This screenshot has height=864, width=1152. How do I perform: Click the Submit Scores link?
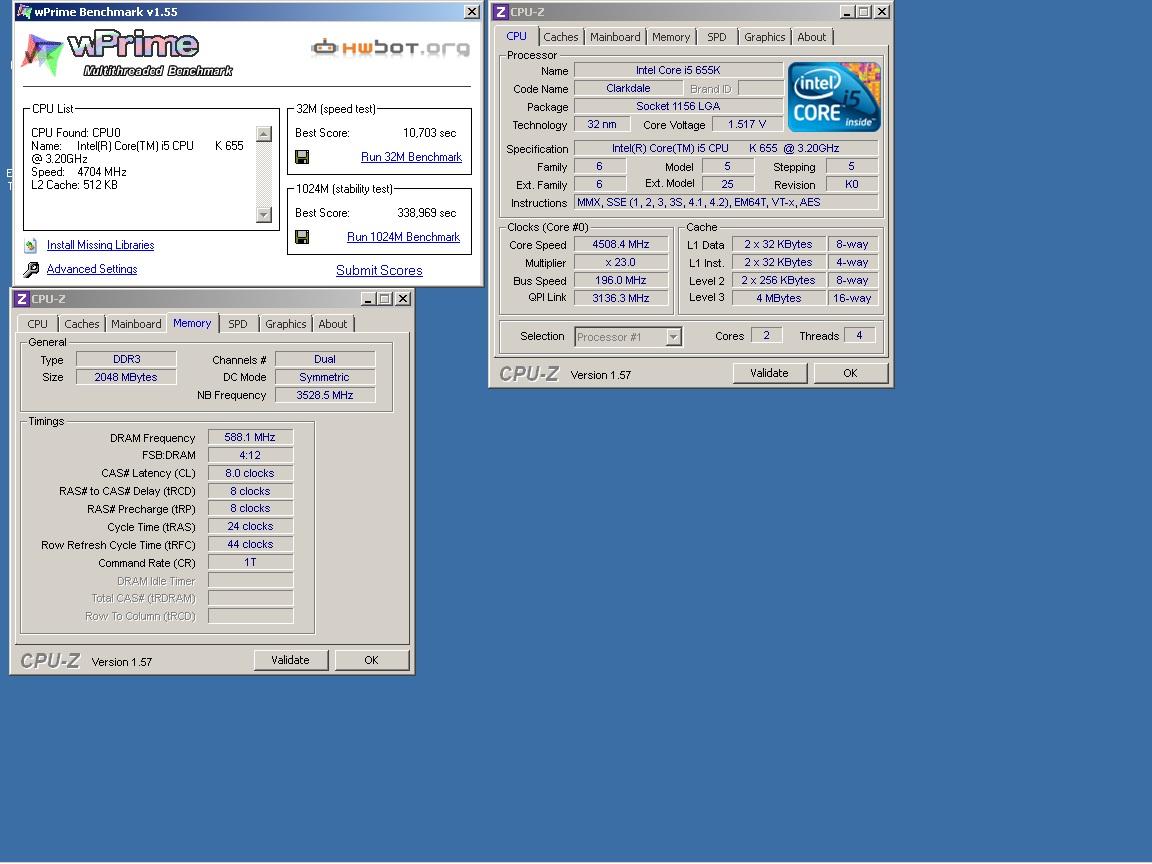click(379, 270)
